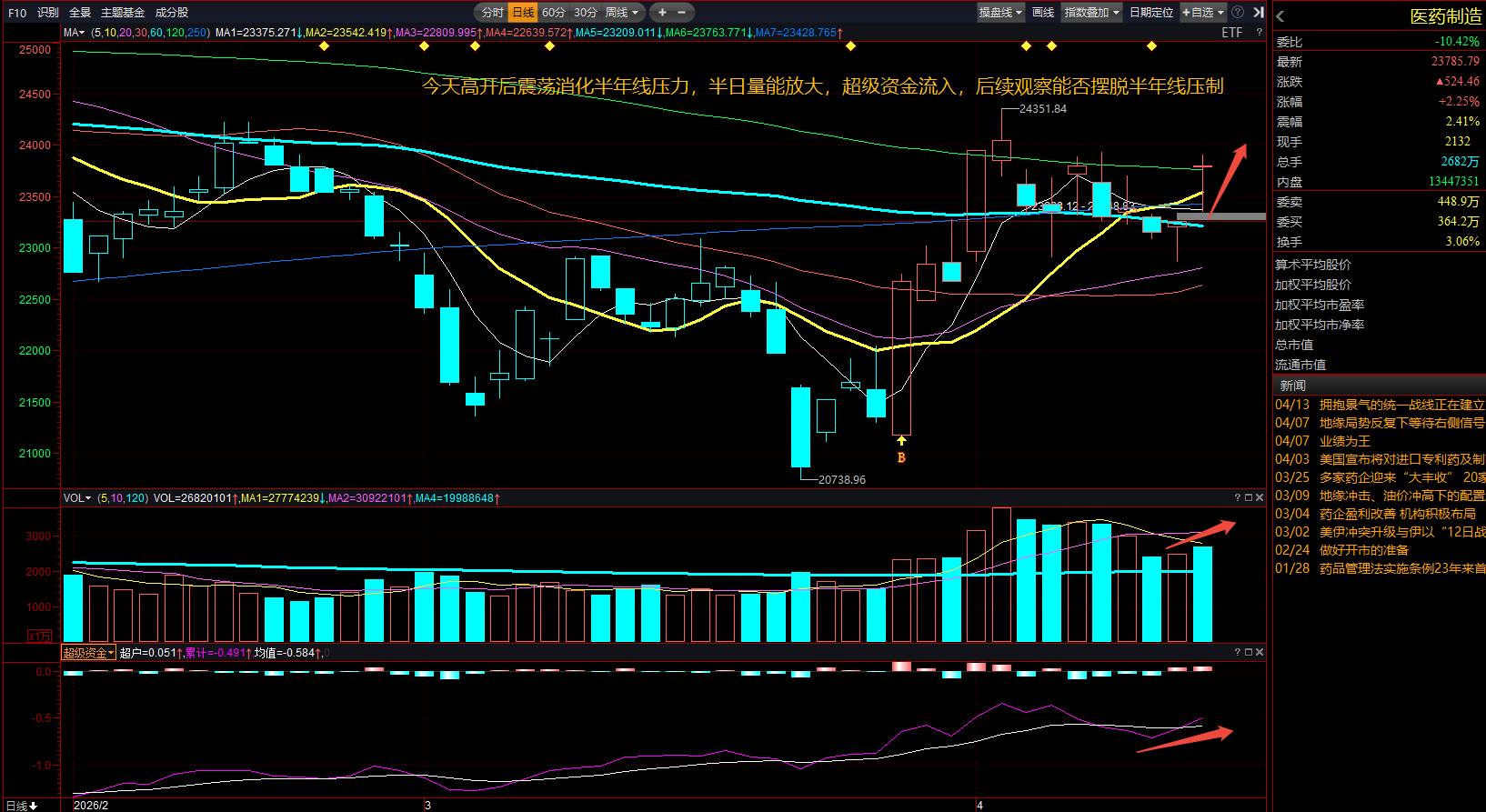Image resolution: width=1486 pixels, height=812 pixels.
Task: Collapse the right side panel with arrow icon
Action: click(x=1259, y=13)
